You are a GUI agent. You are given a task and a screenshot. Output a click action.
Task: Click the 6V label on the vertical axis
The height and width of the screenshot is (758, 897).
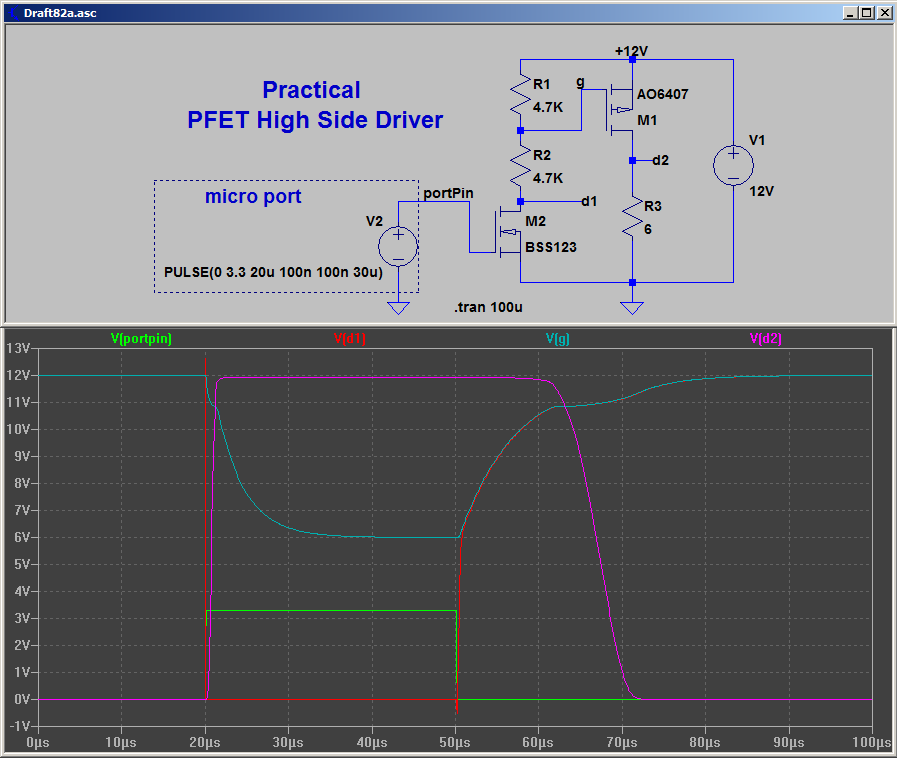(x=22, y=537)
